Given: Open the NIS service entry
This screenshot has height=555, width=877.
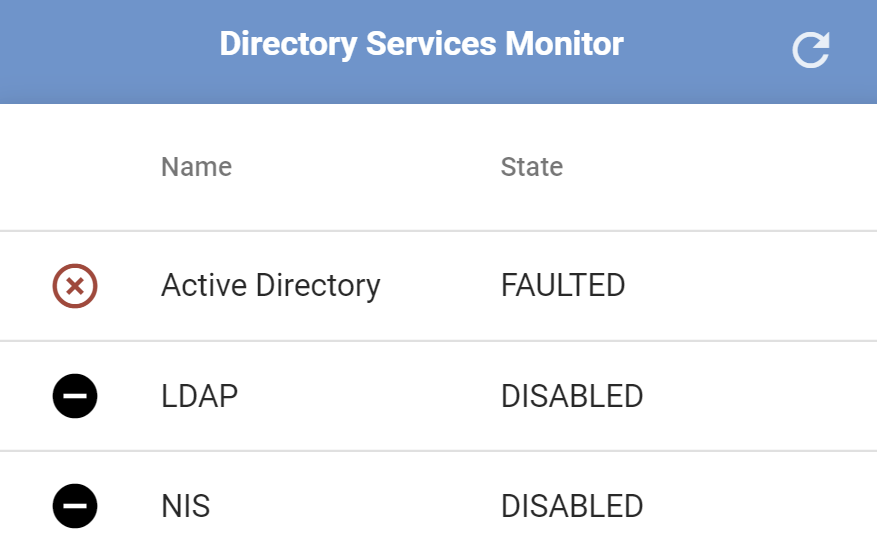Looking at the screenshot, I should [186, 506].
